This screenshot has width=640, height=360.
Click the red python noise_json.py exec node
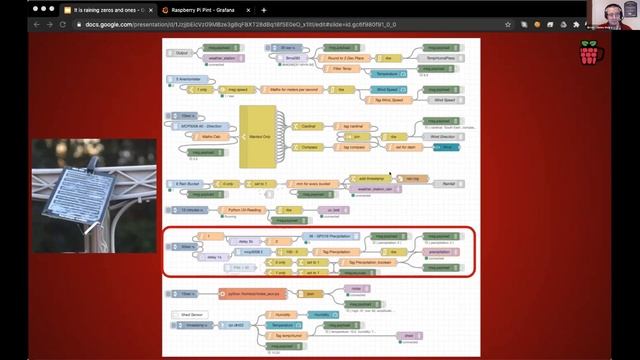[x=253, y=294]
